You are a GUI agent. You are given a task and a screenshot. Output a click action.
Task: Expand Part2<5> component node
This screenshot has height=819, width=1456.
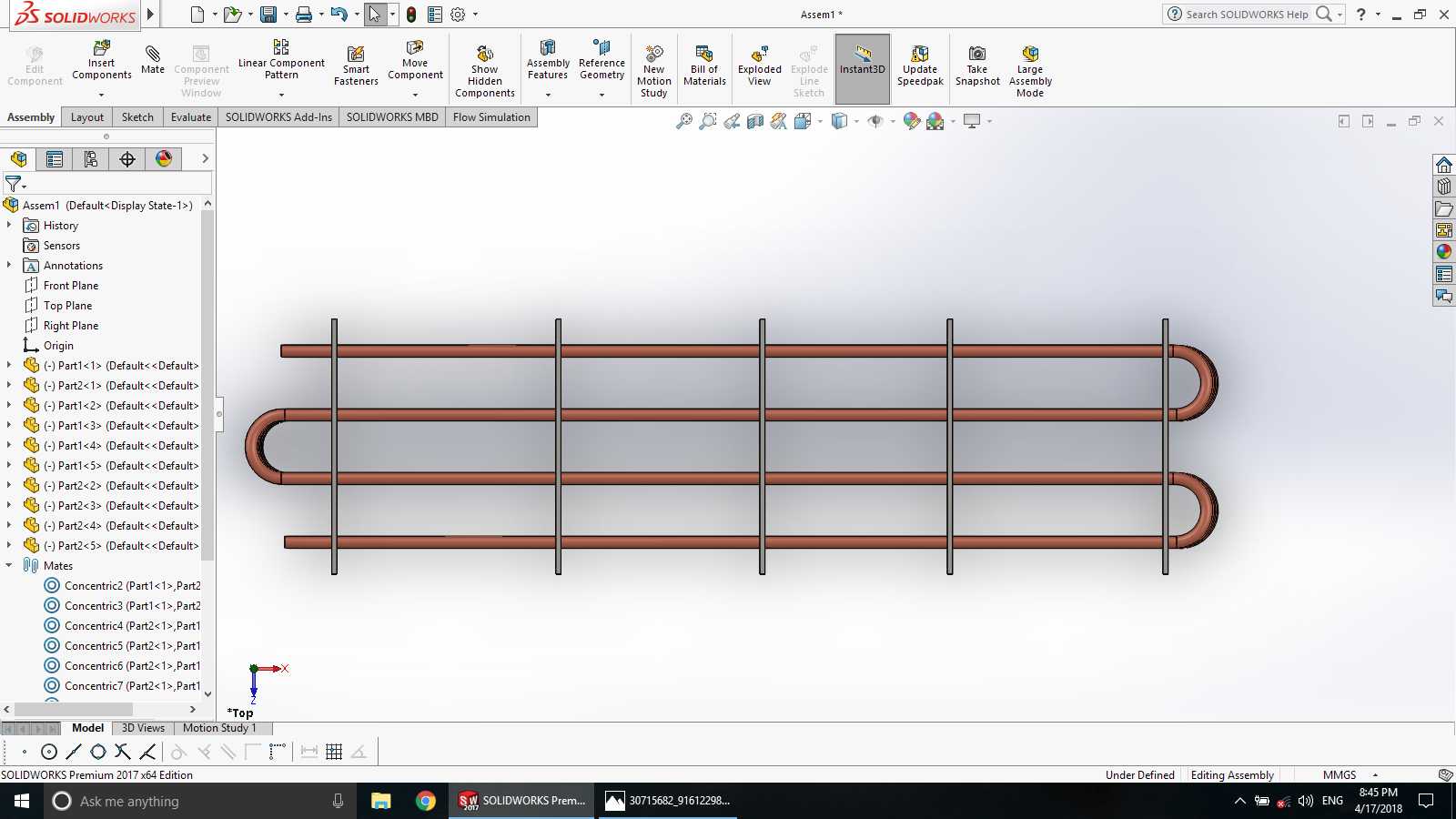click(9, 545)
